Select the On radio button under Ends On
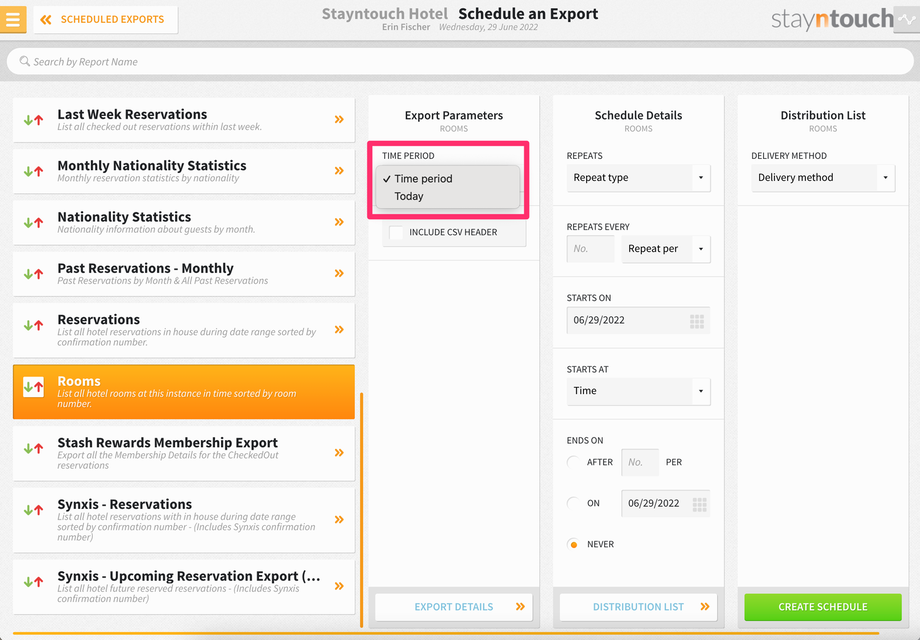The width and height of the screenshot is (920, 640). tap(574, 503)
